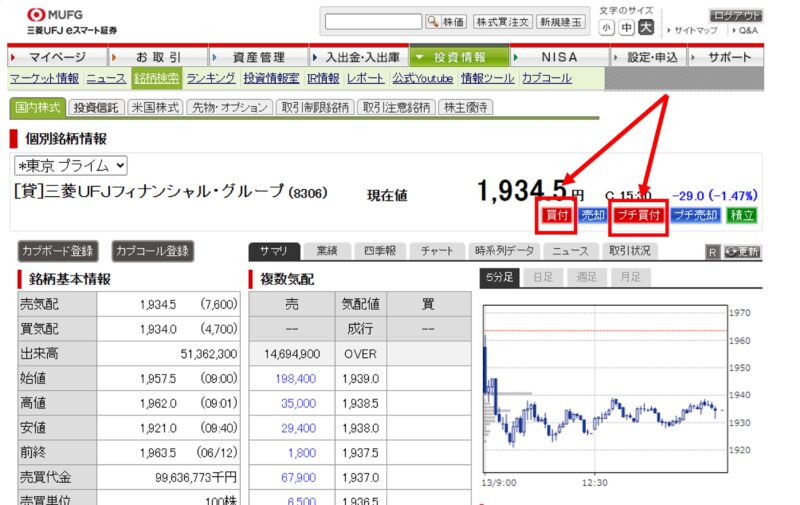
Task: Go to ニュース submenu link
Action: 106,78
